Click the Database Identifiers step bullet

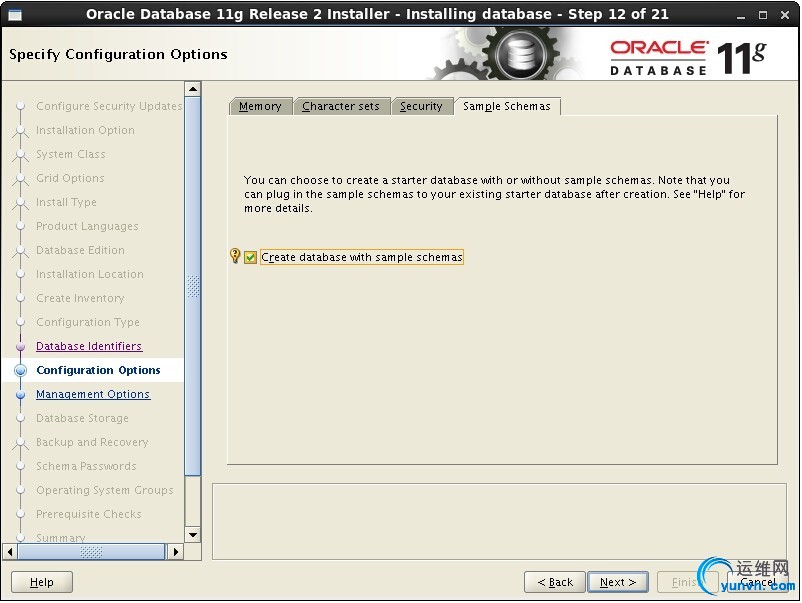coord(20,346)
